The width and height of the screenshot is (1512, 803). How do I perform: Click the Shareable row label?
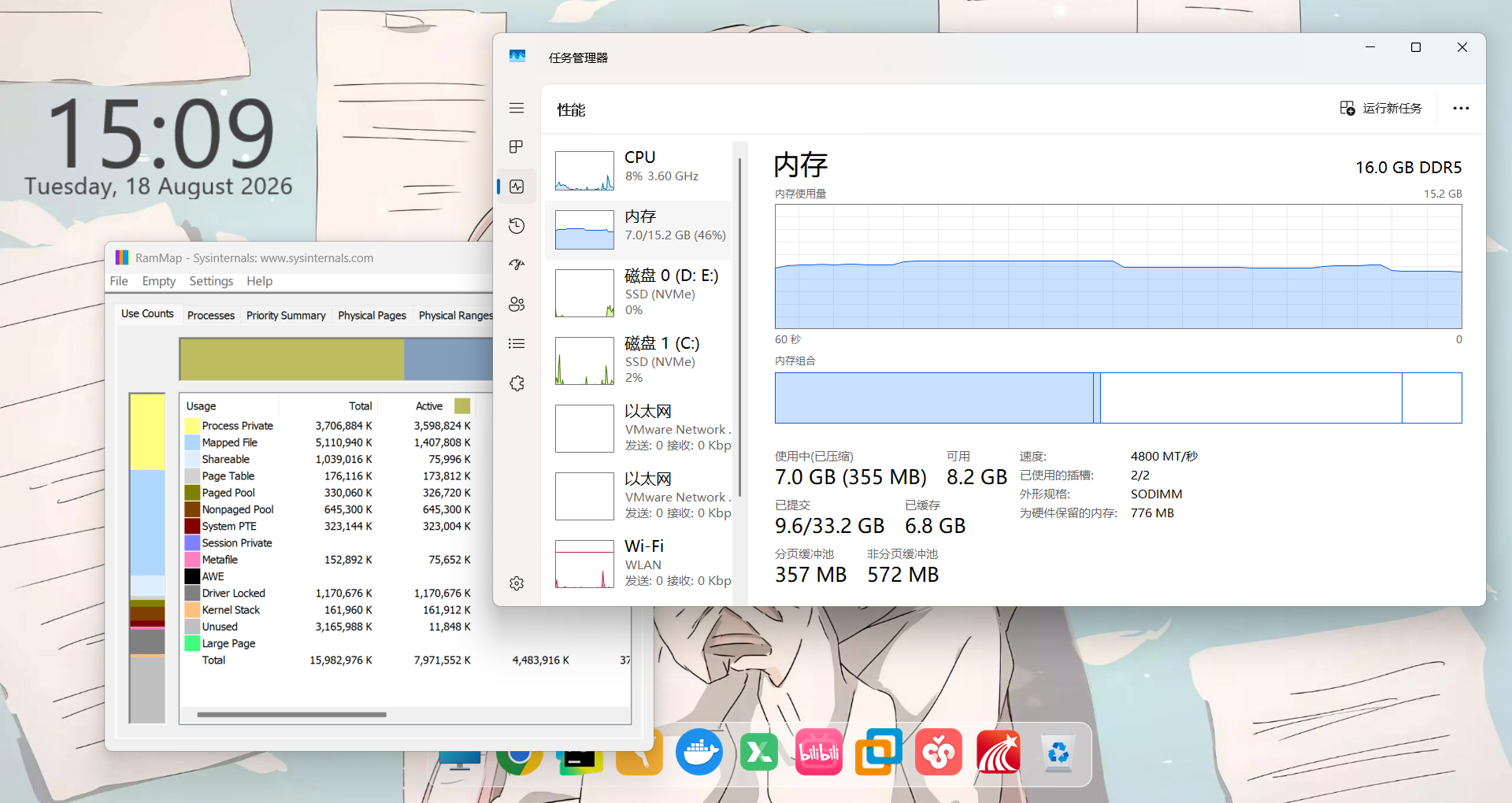coord(225,459)
